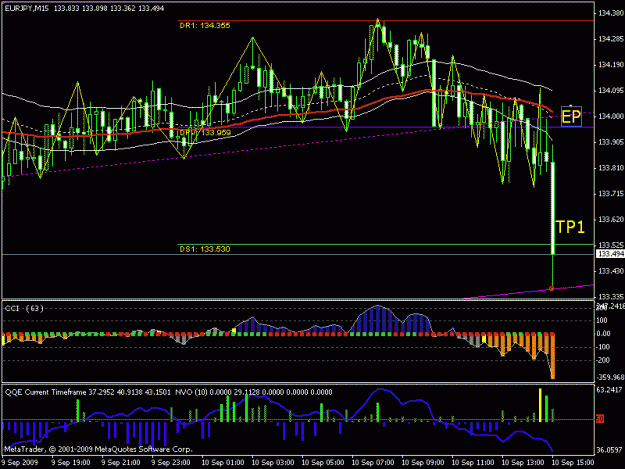Click the tall yellow bar in QQE panel
Image resolution: width=625 pixels, height=469 pixels.
[x=540, y=405]
